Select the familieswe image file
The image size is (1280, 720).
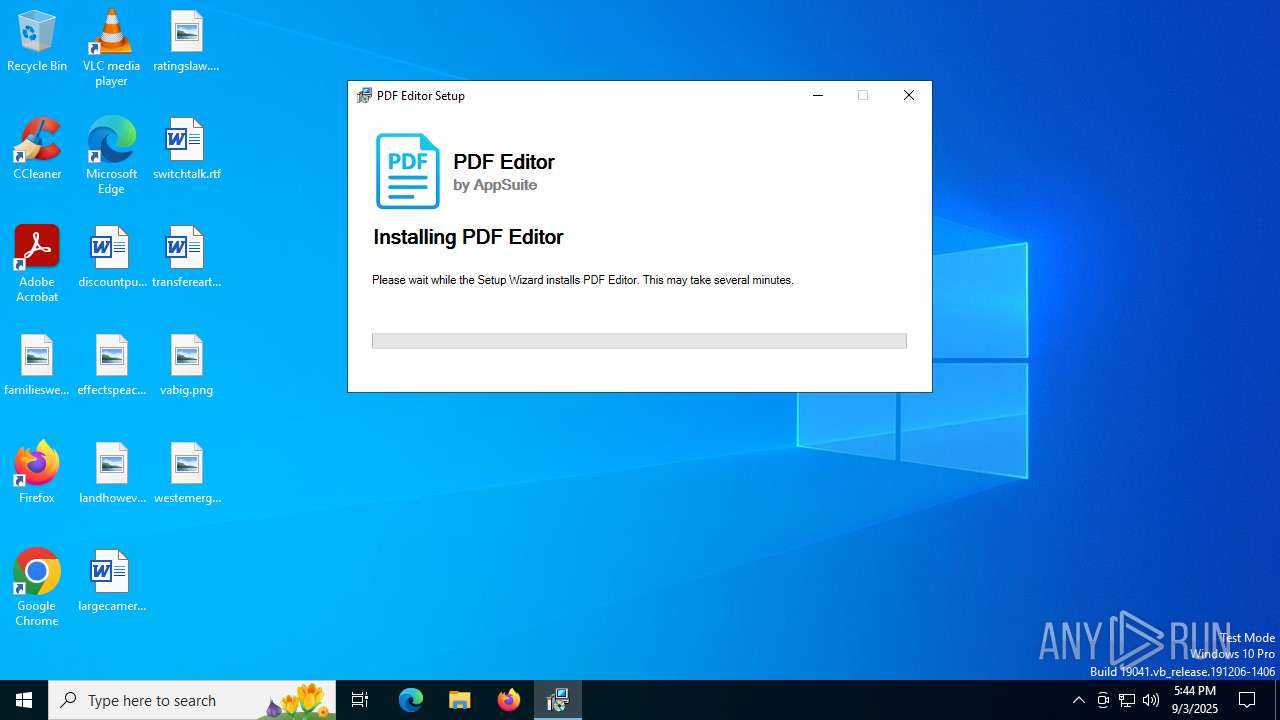click(x=37, y=366)
